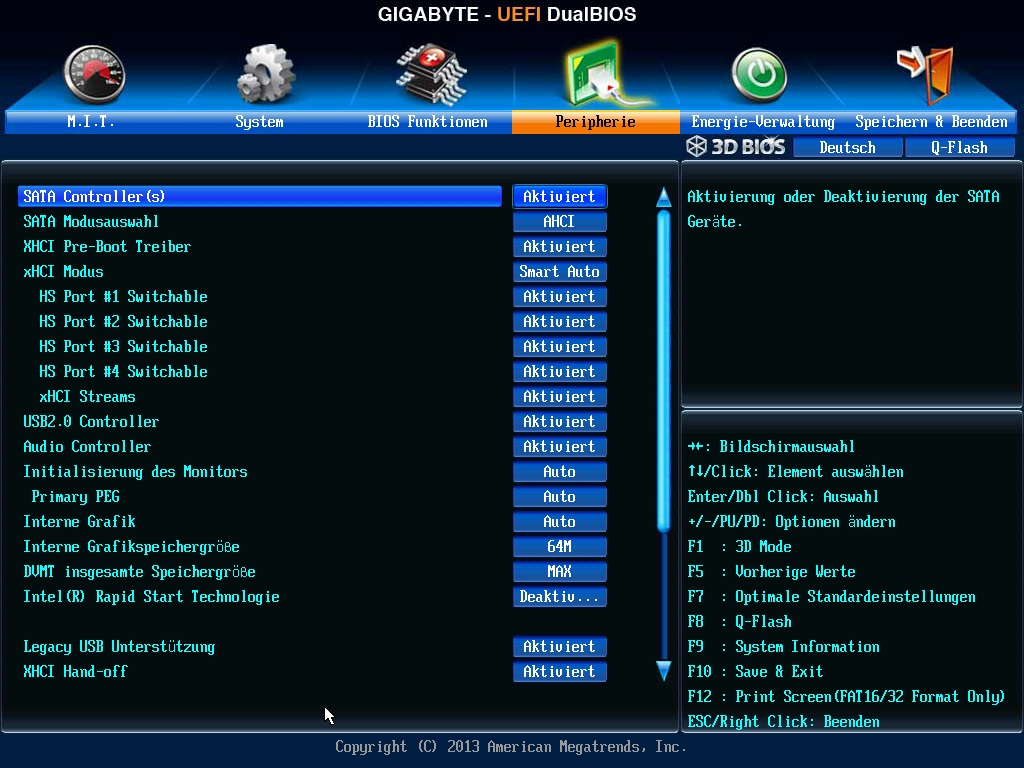Screen dimensions: 1024x768
Task: Click the scrollbar down arrow
Action: [664, 671]
